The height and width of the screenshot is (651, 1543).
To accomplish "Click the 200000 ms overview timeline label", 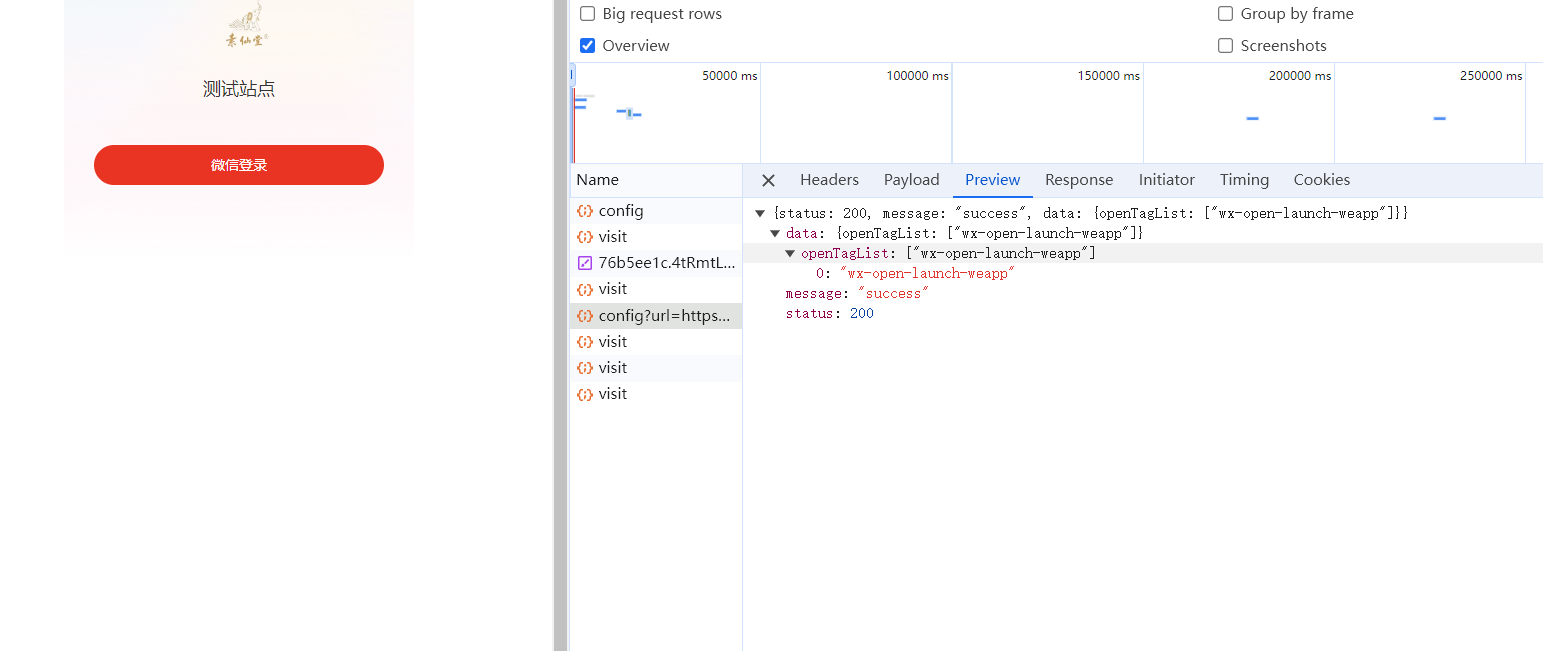I will pyautogui.click(x=1300, y=76).
